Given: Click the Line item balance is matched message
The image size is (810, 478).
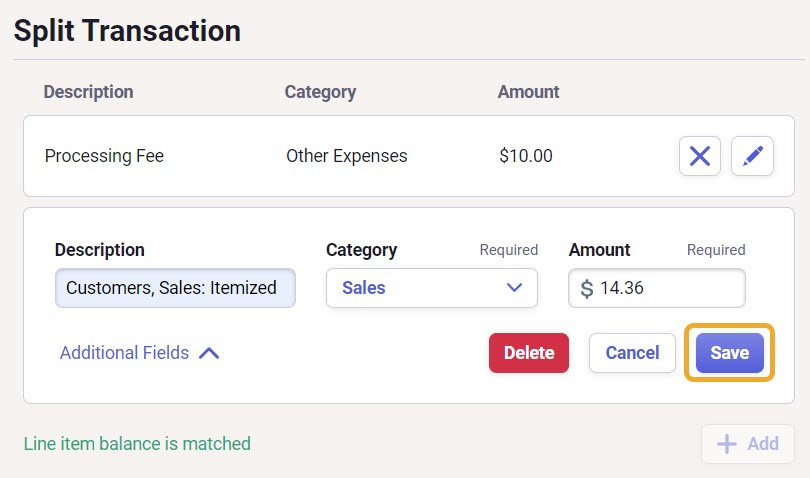Looking at the screenshot, I should coord(137,443).
